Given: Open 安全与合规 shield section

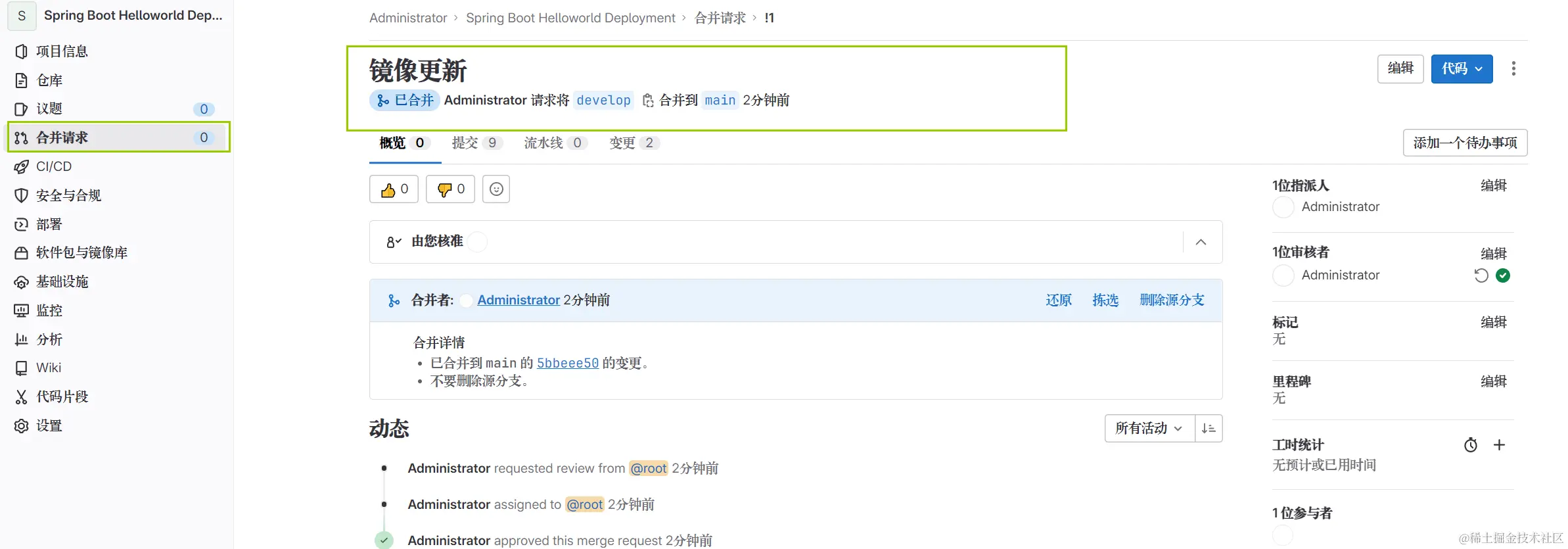Looking at the screenshot, I should (x=68, y=195).
